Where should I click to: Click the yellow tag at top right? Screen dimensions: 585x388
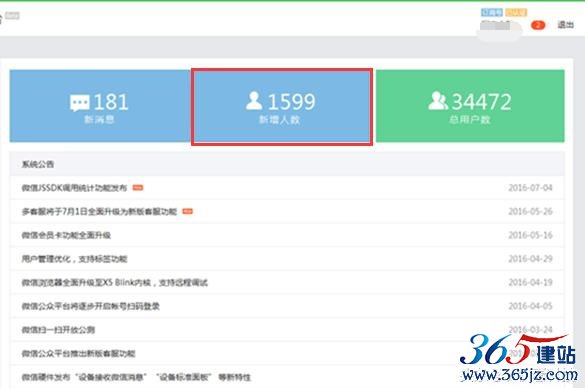click(516, 13)
